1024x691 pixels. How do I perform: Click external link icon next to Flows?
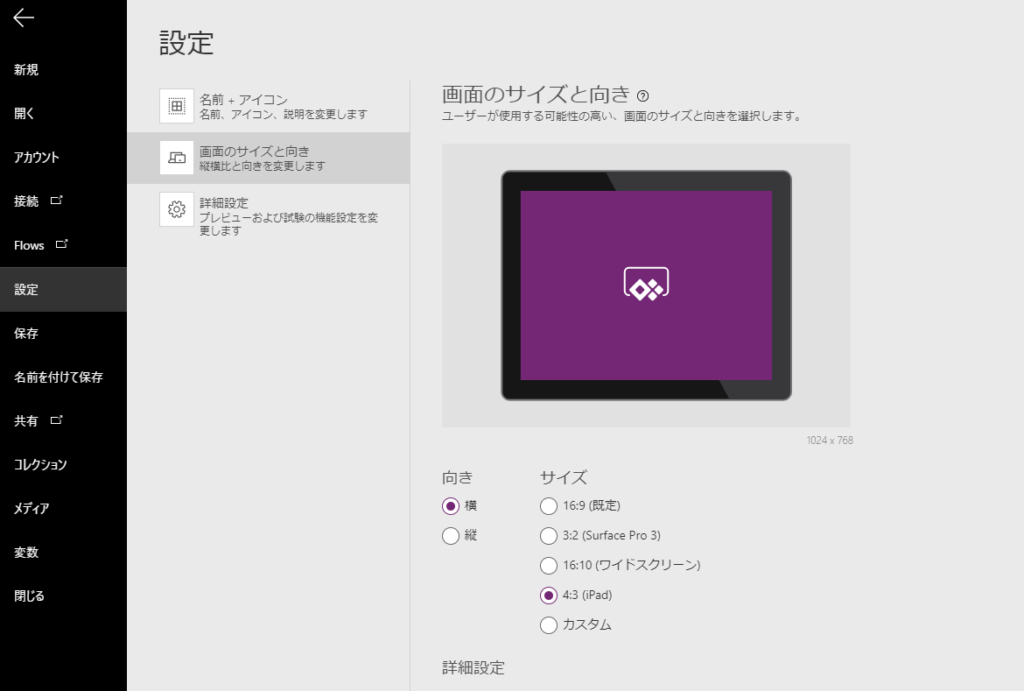62,244
